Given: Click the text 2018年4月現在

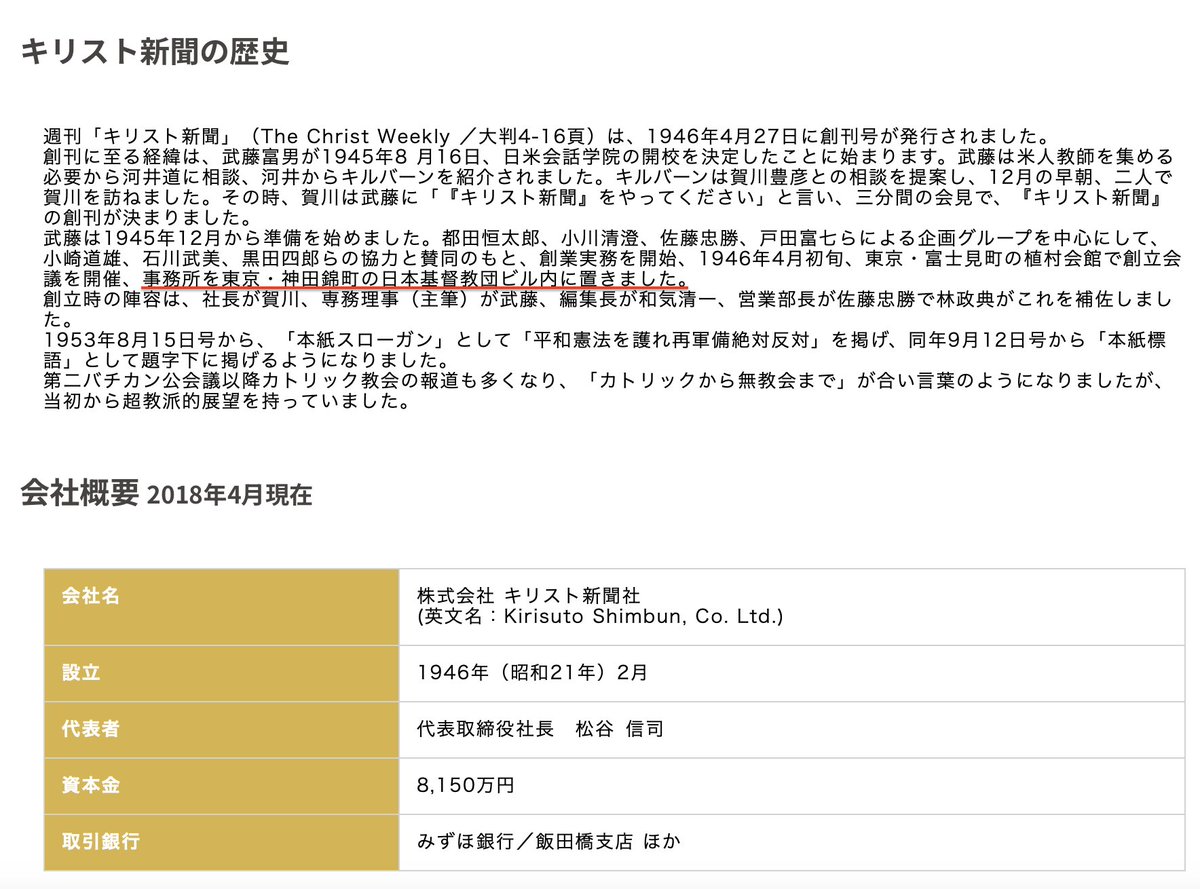Looking at the screenshot, I should [229, 495].
